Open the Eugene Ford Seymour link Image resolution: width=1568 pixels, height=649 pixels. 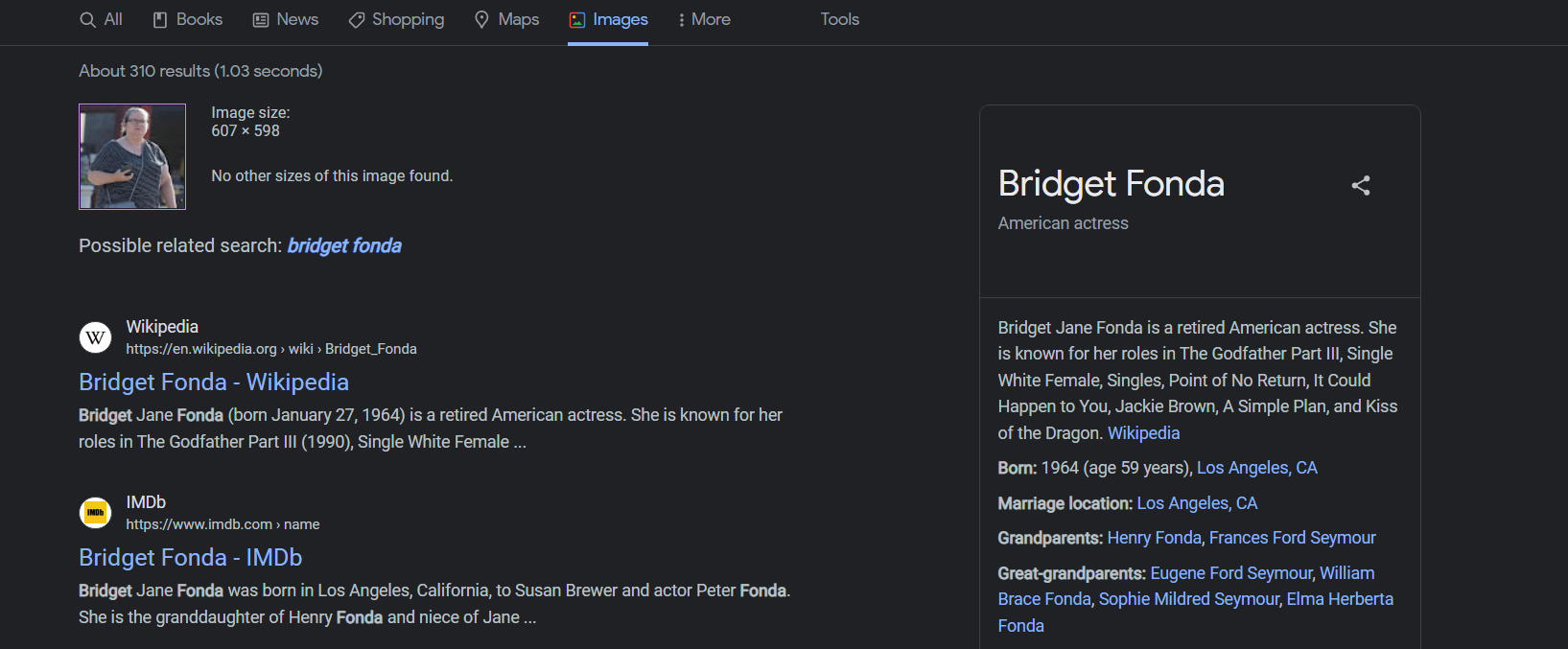point(1230,573)
